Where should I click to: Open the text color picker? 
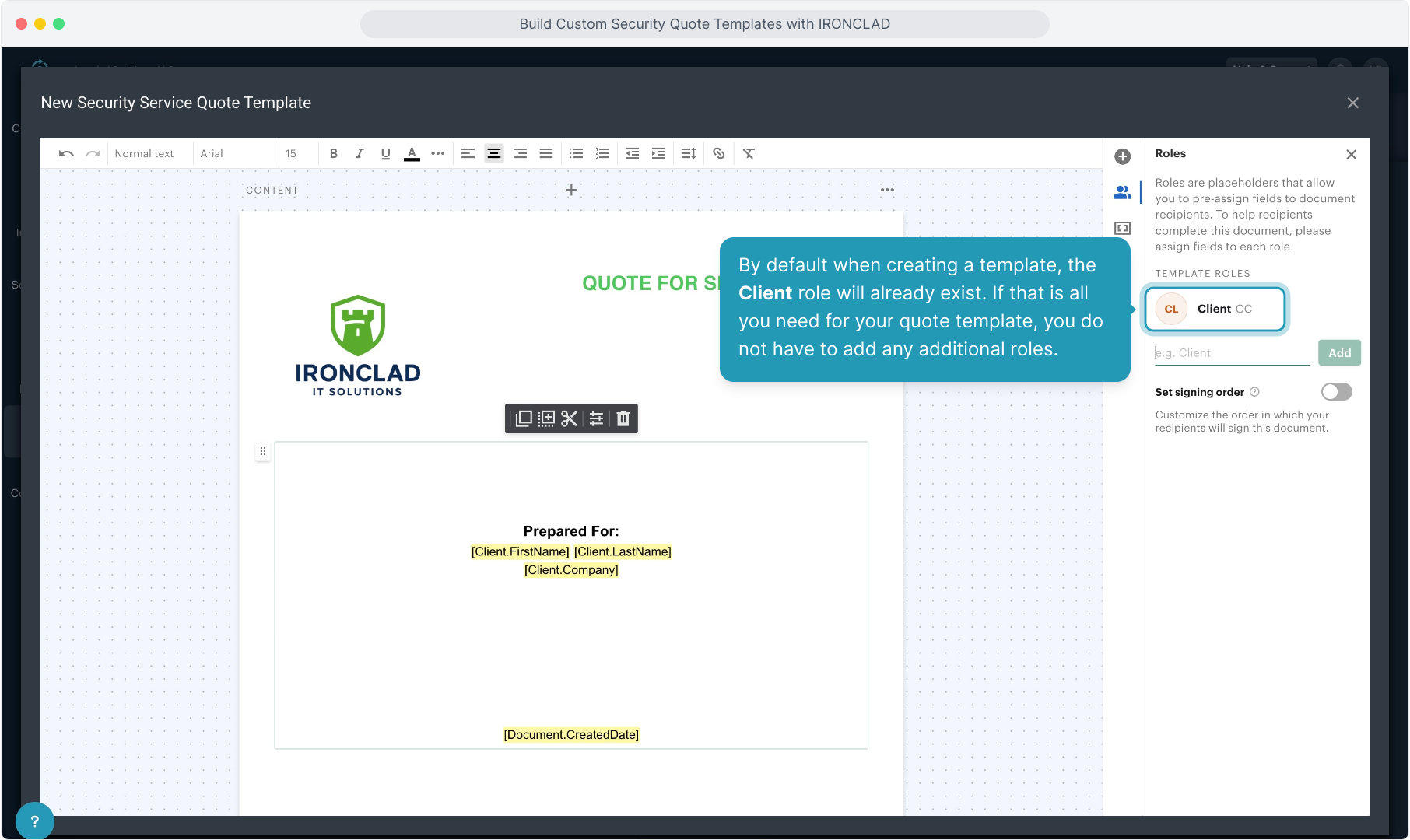(412, 154)
